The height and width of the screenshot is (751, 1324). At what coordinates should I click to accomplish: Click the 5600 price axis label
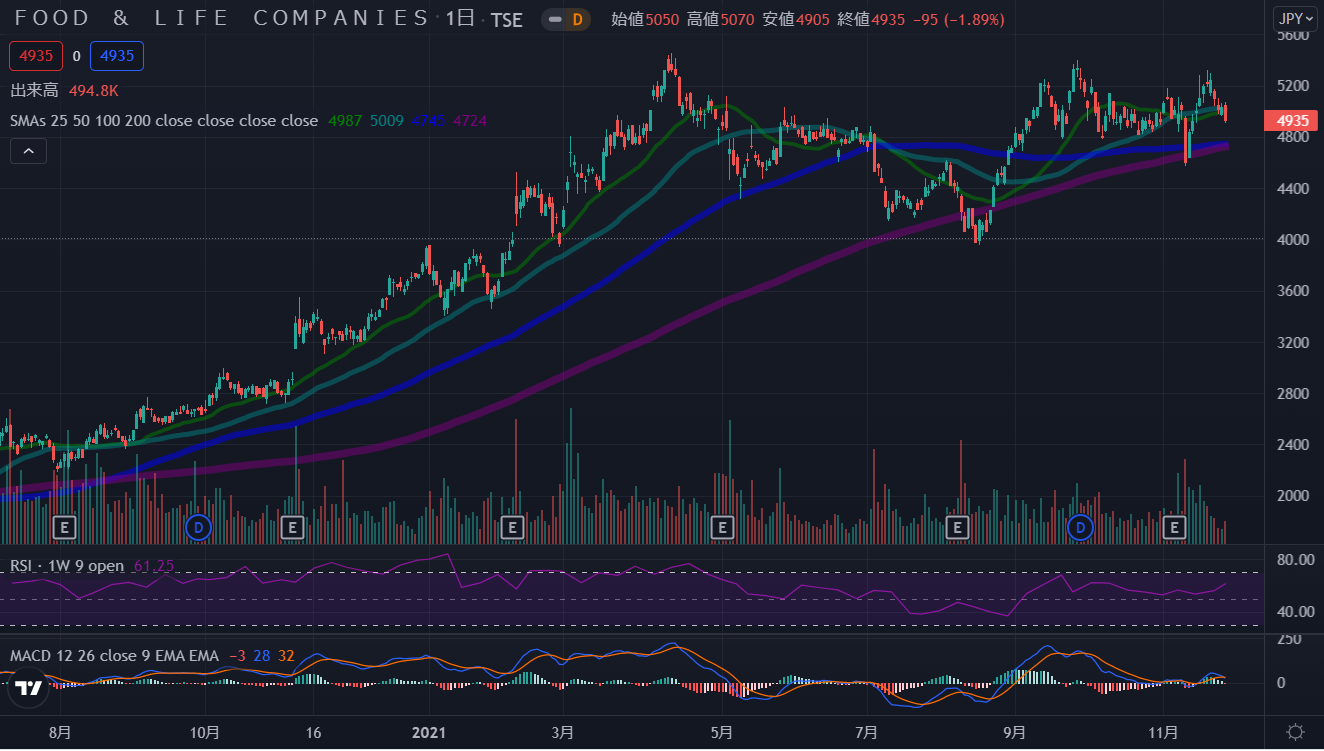[x=1293, y=35]
